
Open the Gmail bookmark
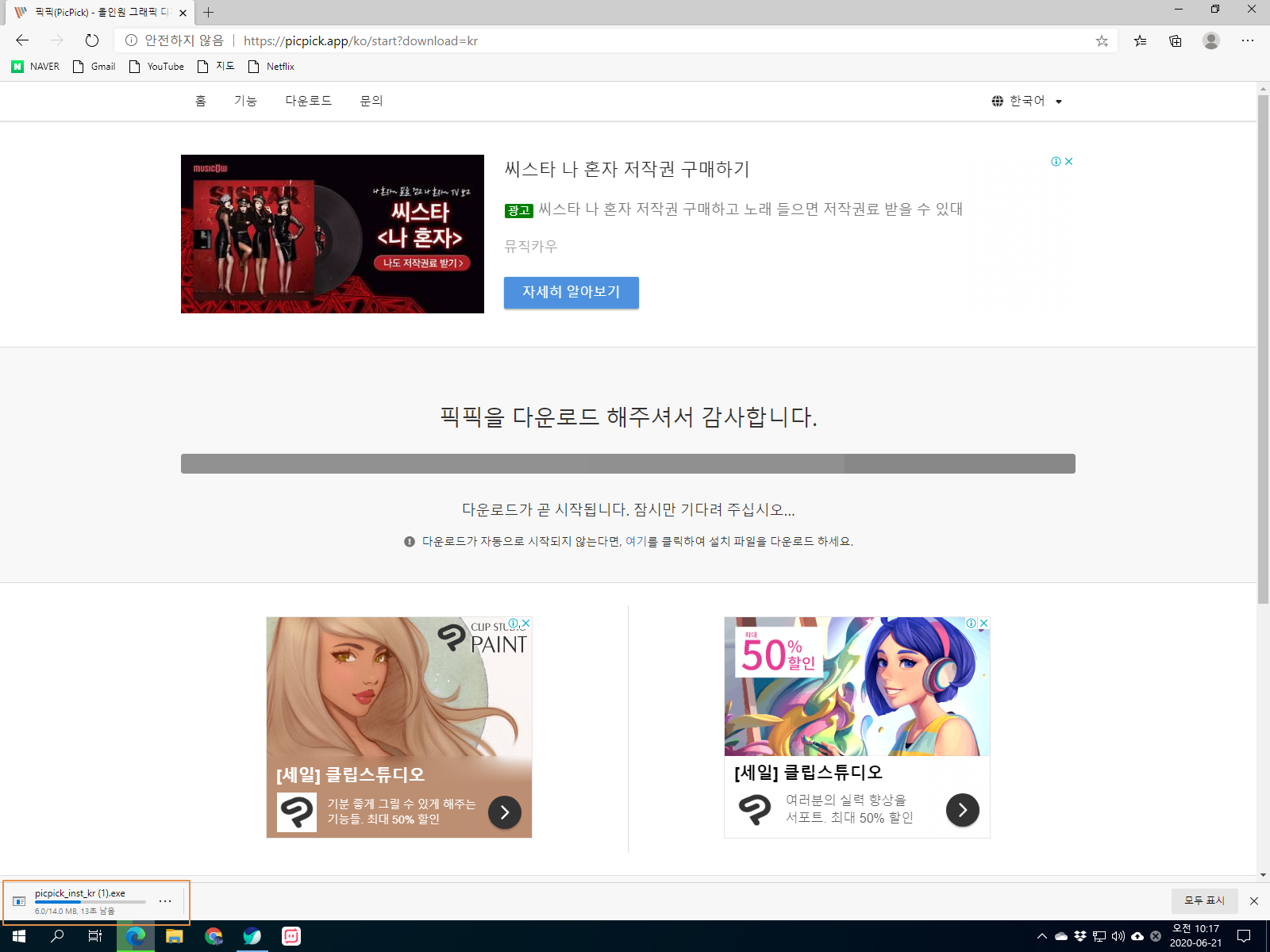tap(94, 67)
